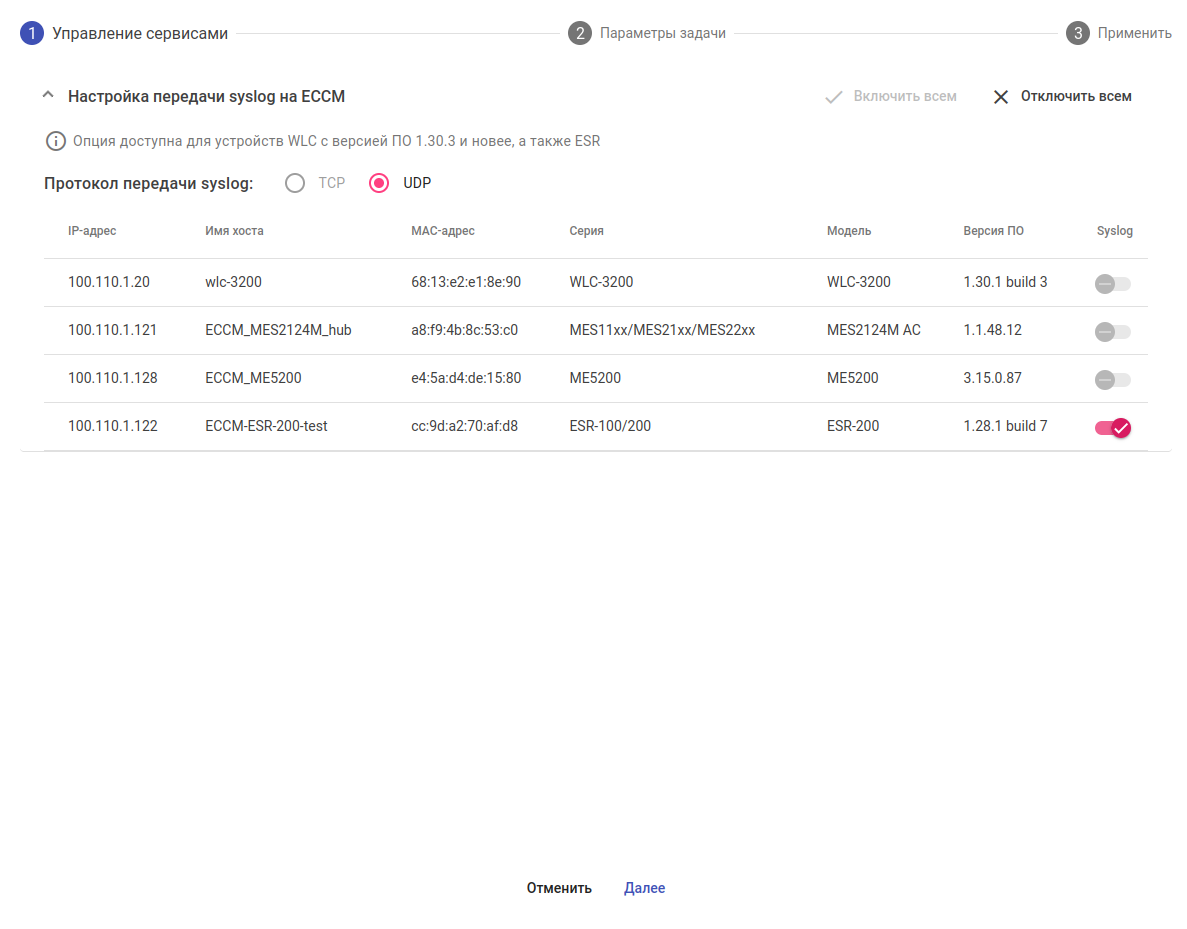
Task: Toggle Syslog switch for wlc-3200
Action: click(1112, 283)
